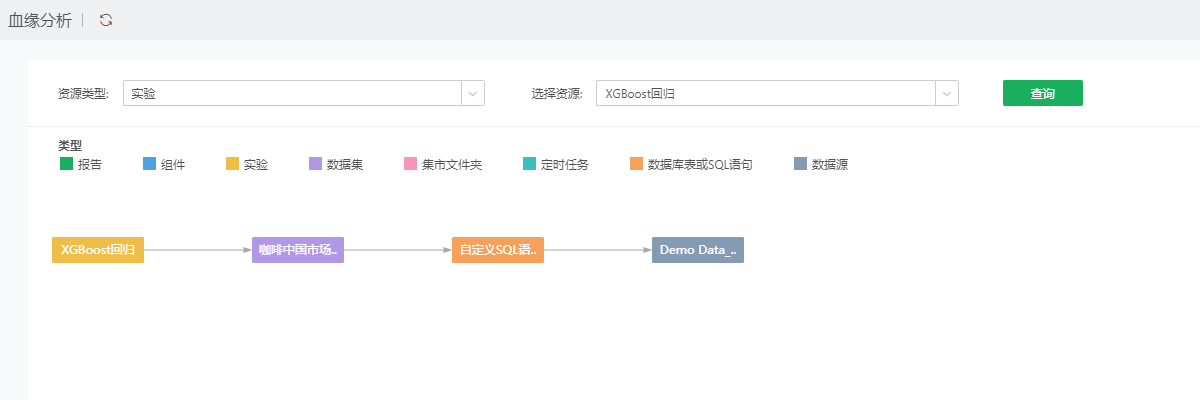Expand the 选择资源 dropdown arrow
Screen dimensions: 1200x400
click(946, 93)
